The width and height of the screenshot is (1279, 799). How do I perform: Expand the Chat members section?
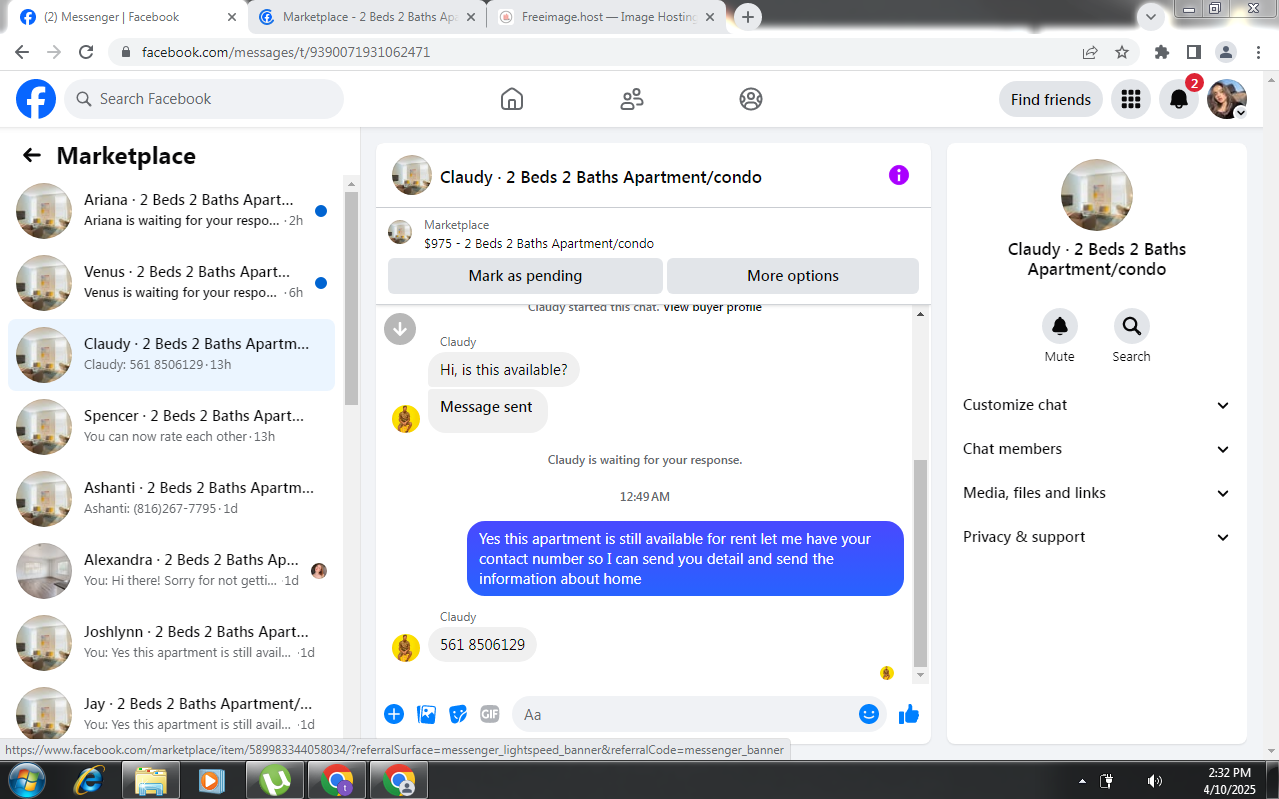coord(1097,449)
